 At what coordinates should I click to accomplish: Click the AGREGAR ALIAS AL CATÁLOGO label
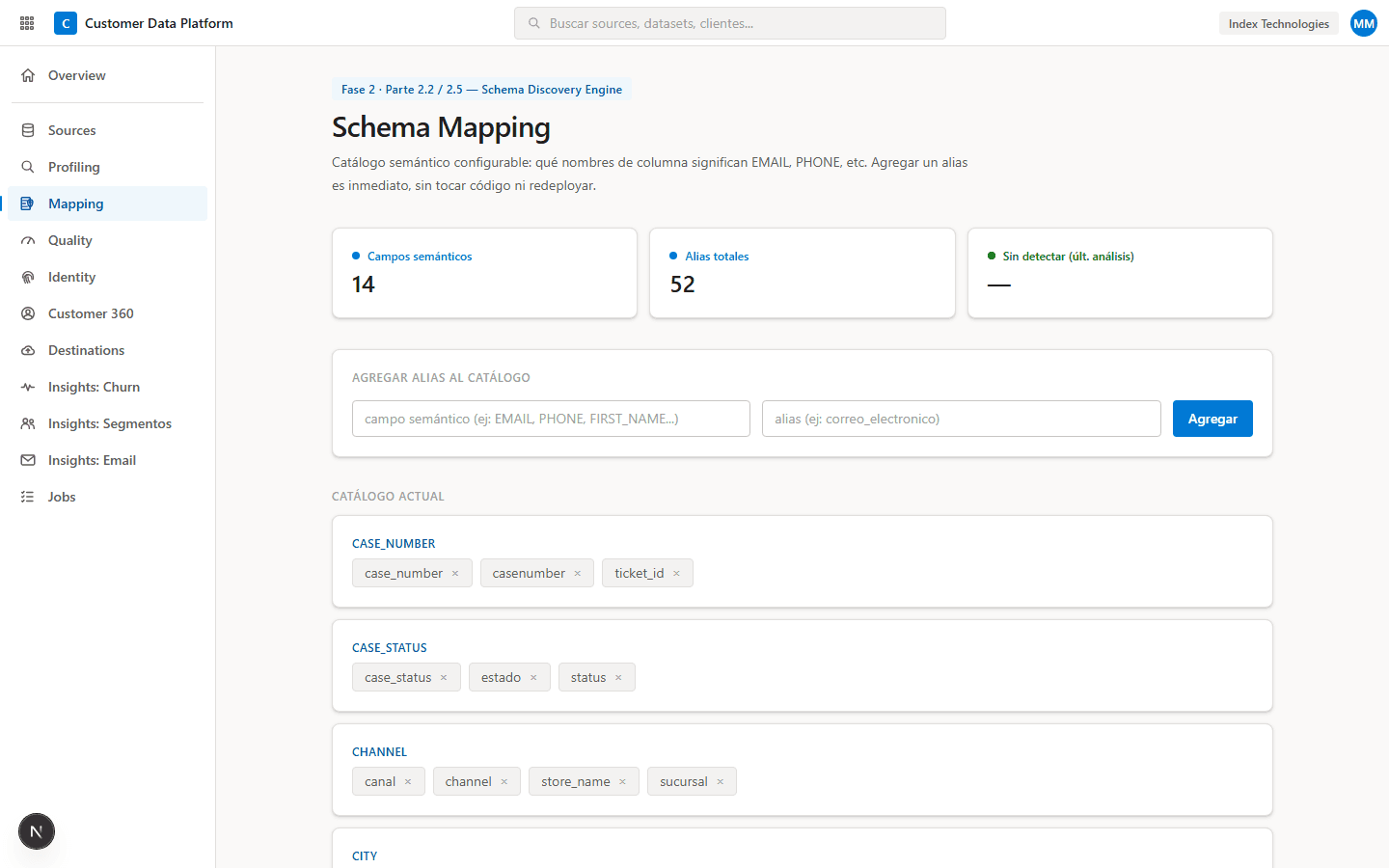(441, 378)
